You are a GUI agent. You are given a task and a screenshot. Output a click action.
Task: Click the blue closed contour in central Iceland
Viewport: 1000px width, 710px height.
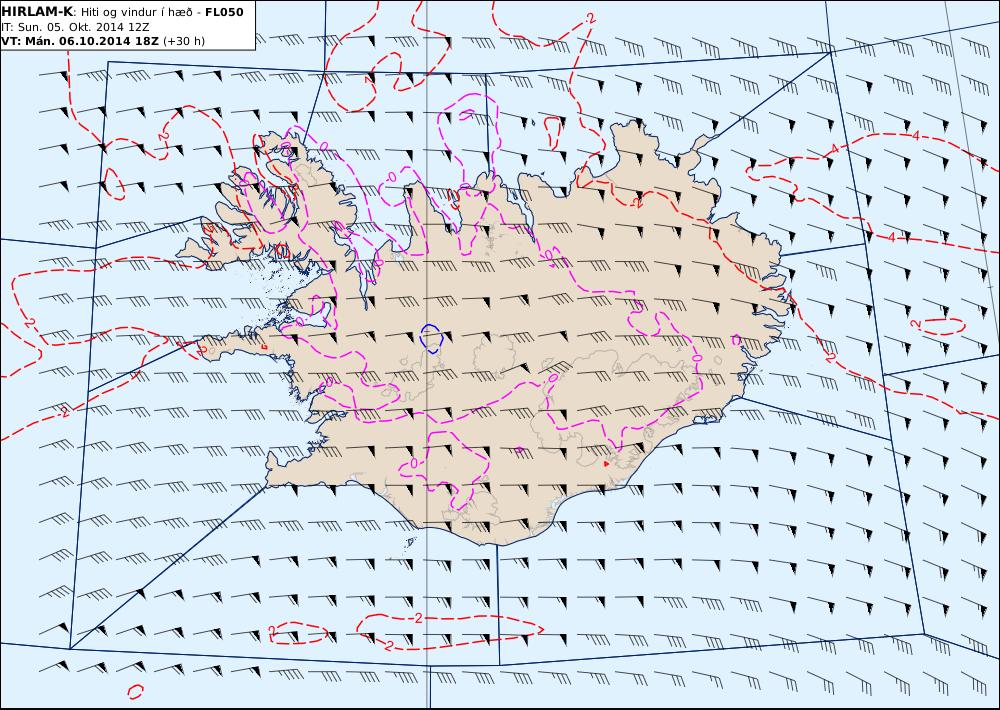tap(432, 338)
